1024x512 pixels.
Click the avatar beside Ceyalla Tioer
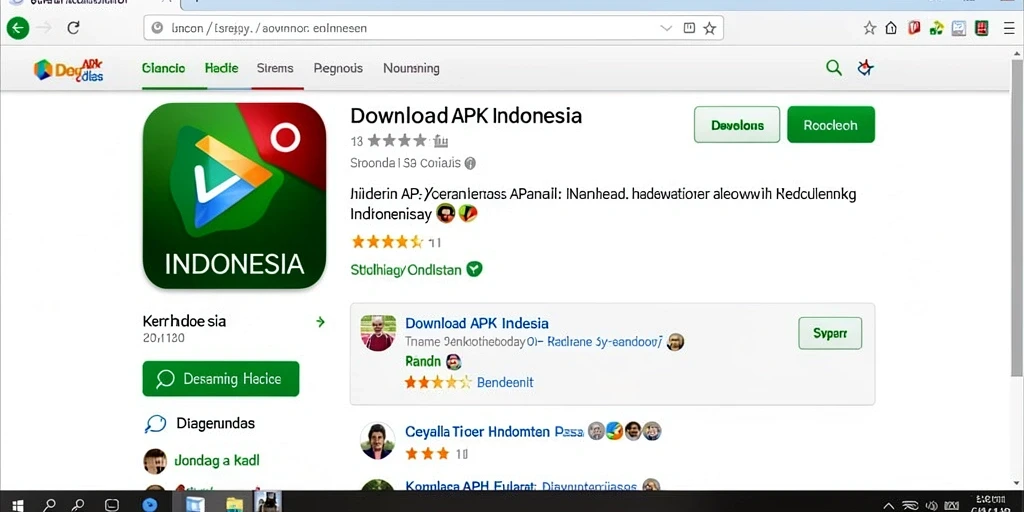click(377, 441)
